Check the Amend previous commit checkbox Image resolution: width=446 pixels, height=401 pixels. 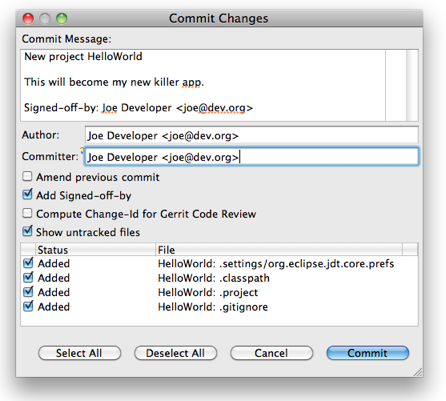point(27,177)
